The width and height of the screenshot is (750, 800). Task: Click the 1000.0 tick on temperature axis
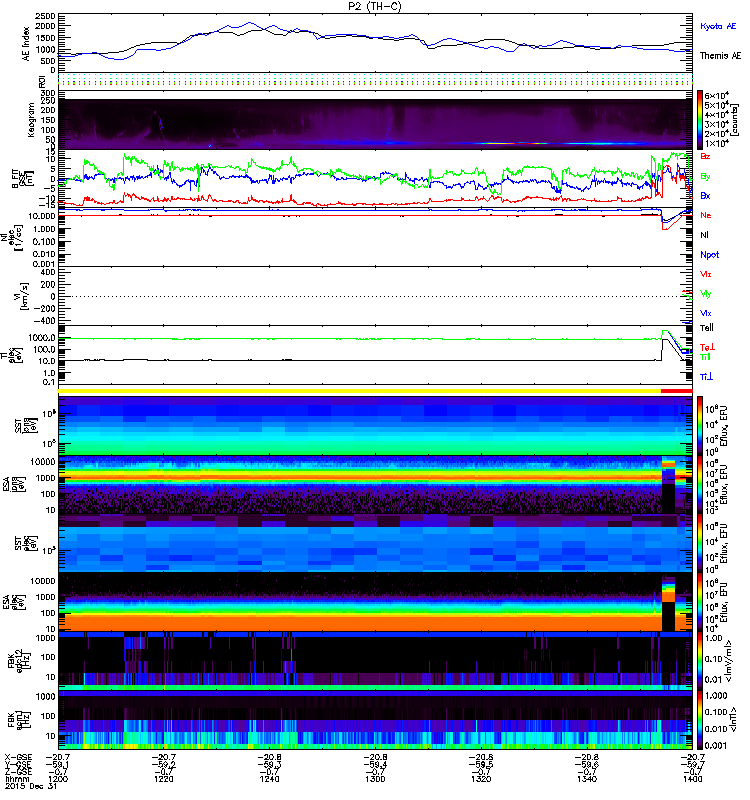pyautogui.click(x=42, y=338)
